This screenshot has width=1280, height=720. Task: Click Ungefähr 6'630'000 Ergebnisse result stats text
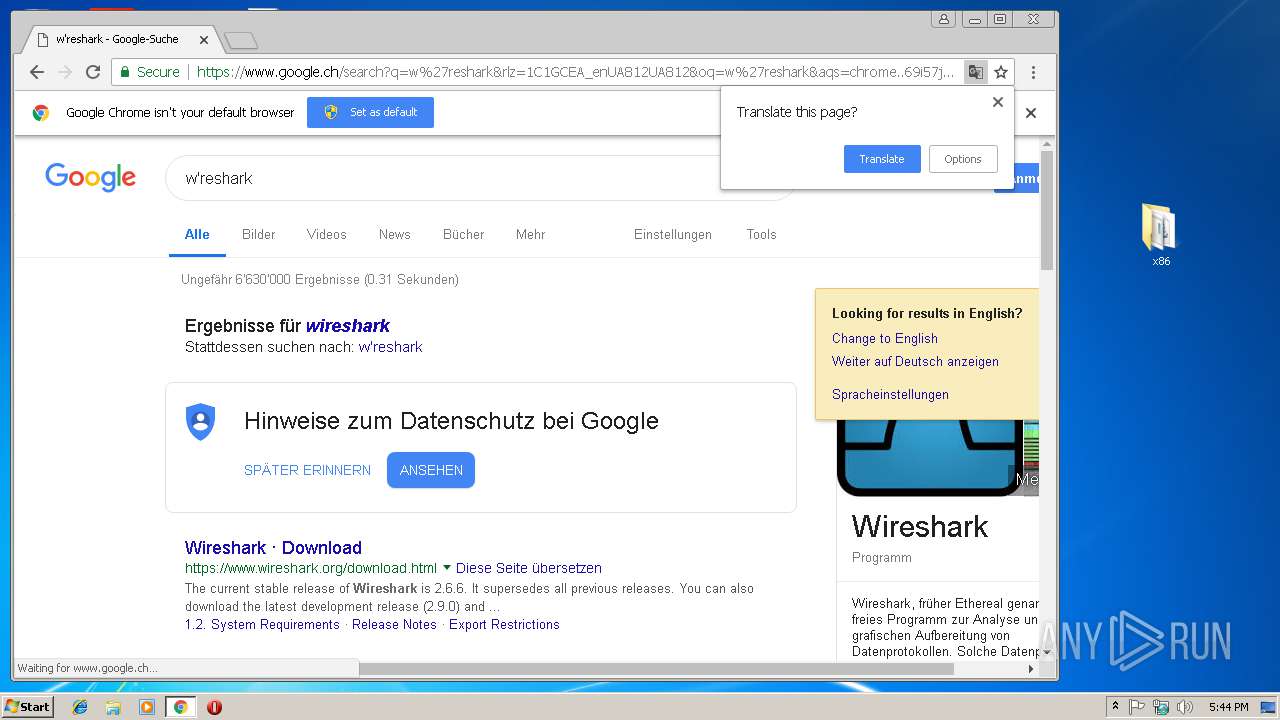[320, 280]
